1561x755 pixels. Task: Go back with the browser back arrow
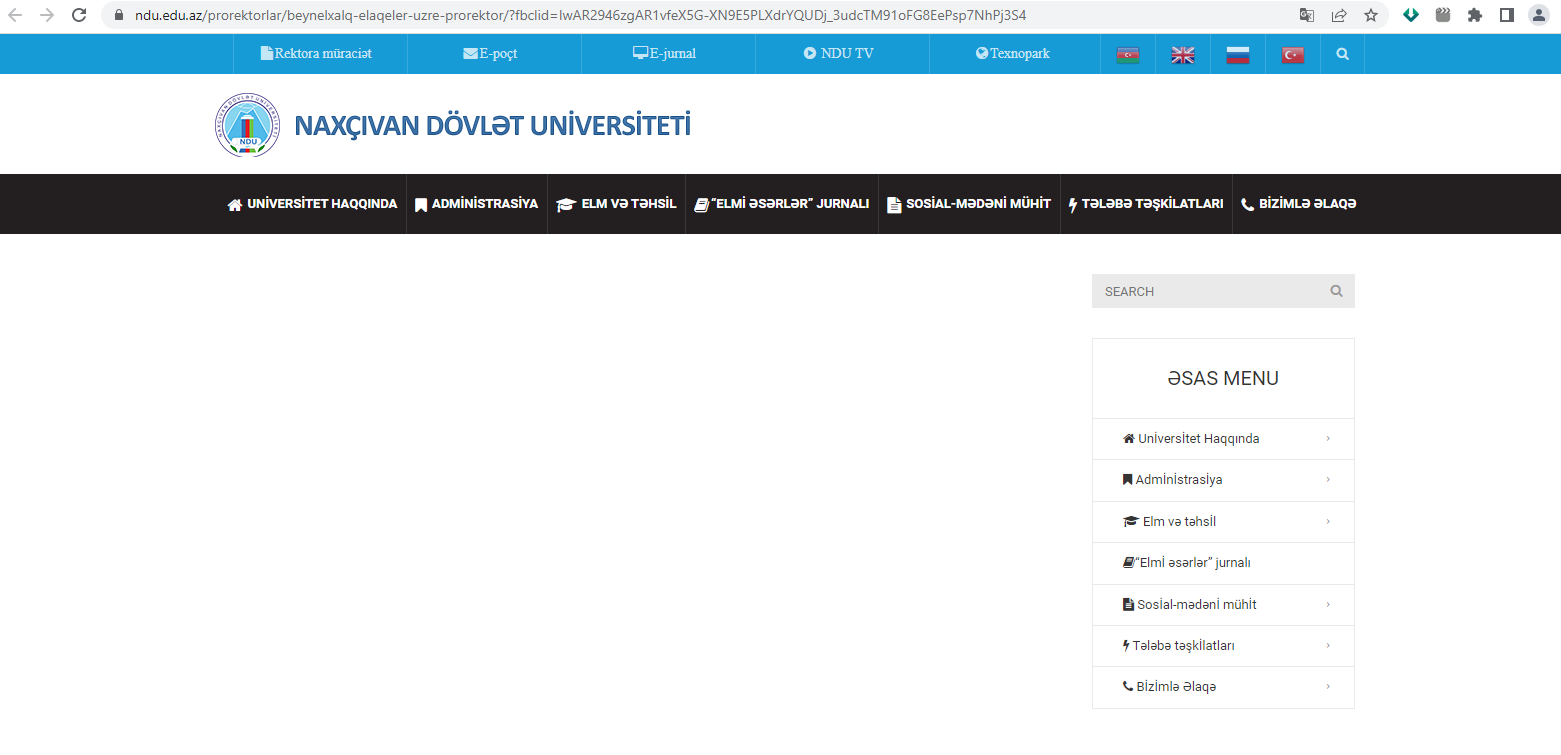click(15, 15)
